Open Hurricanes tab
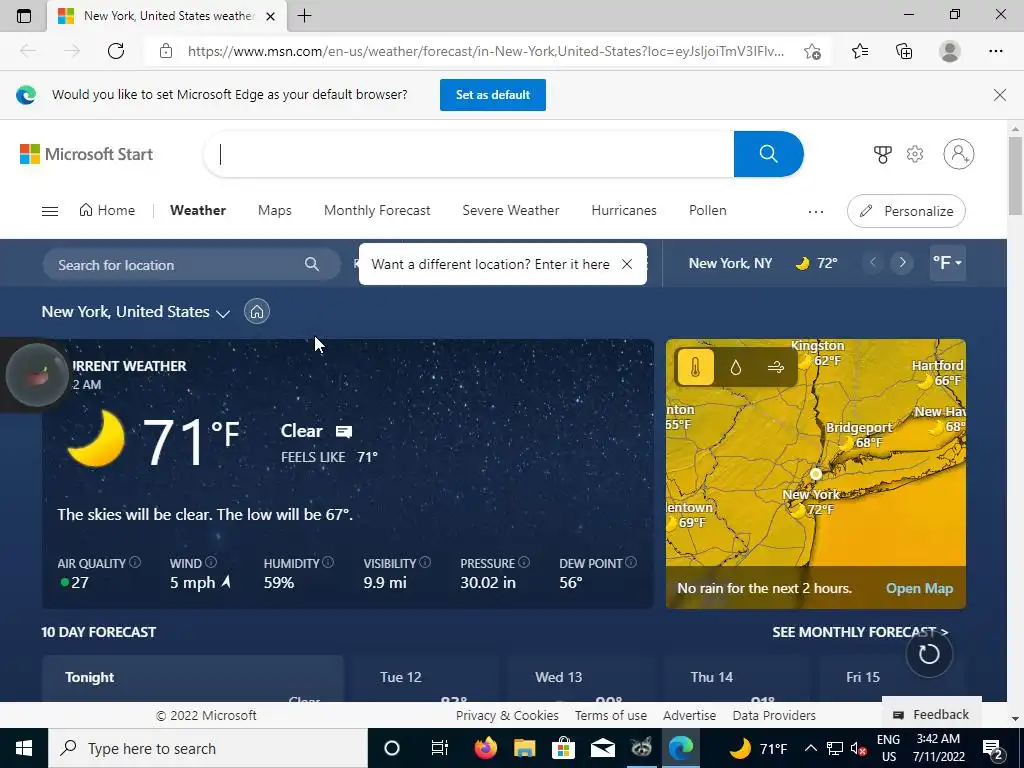 (x=624, y=210)
